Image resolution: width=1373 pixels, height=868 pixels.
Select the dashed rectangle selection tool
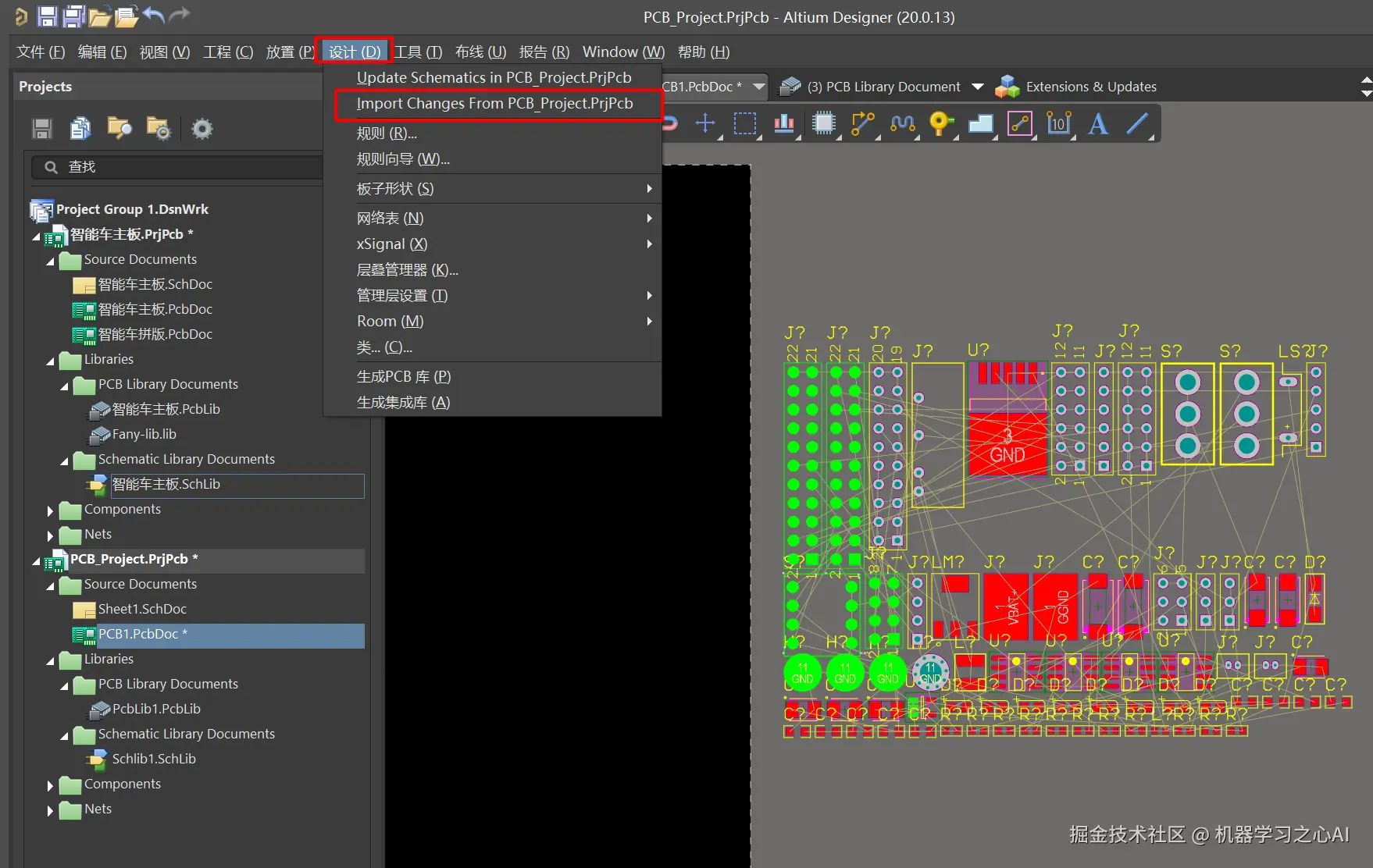coord(745,123)
